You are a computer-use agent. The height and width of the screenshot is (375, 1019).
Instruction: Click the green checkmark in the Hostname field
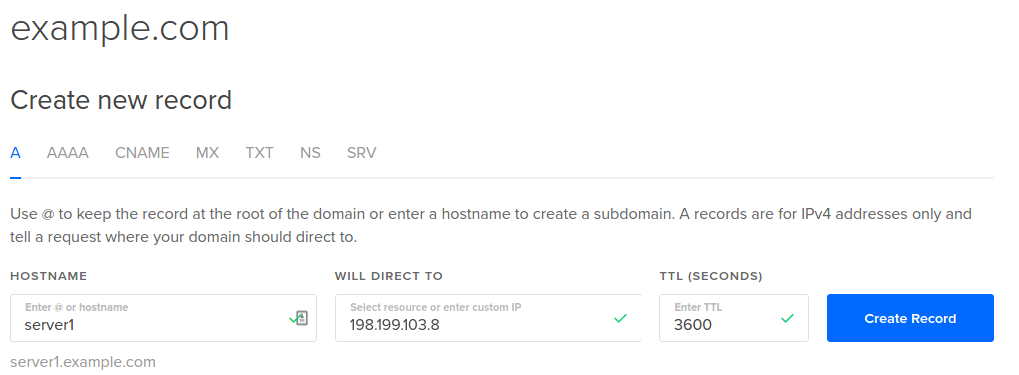[292, 318]
